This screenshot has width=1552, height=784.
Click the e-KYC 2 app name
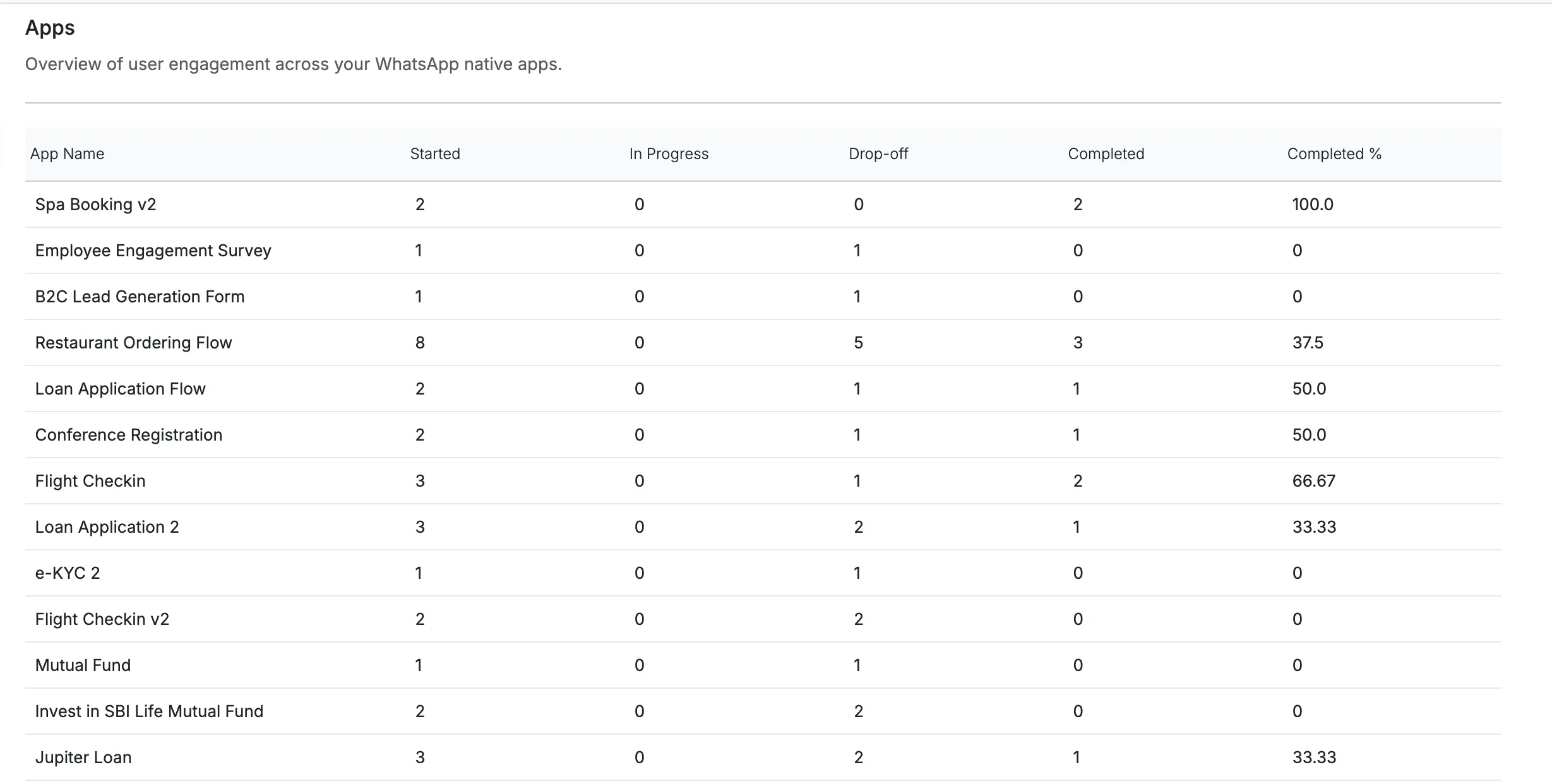68,573
